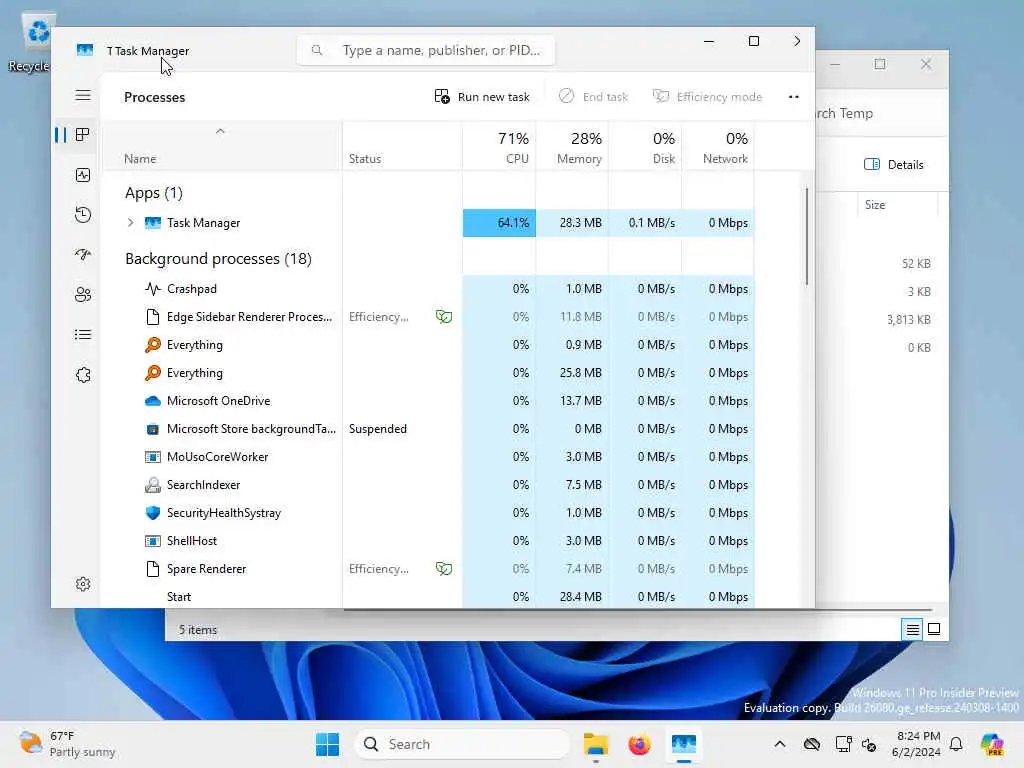The image size is (1024, 768).
Task: Click the End task button
Action: pos(593,97)
